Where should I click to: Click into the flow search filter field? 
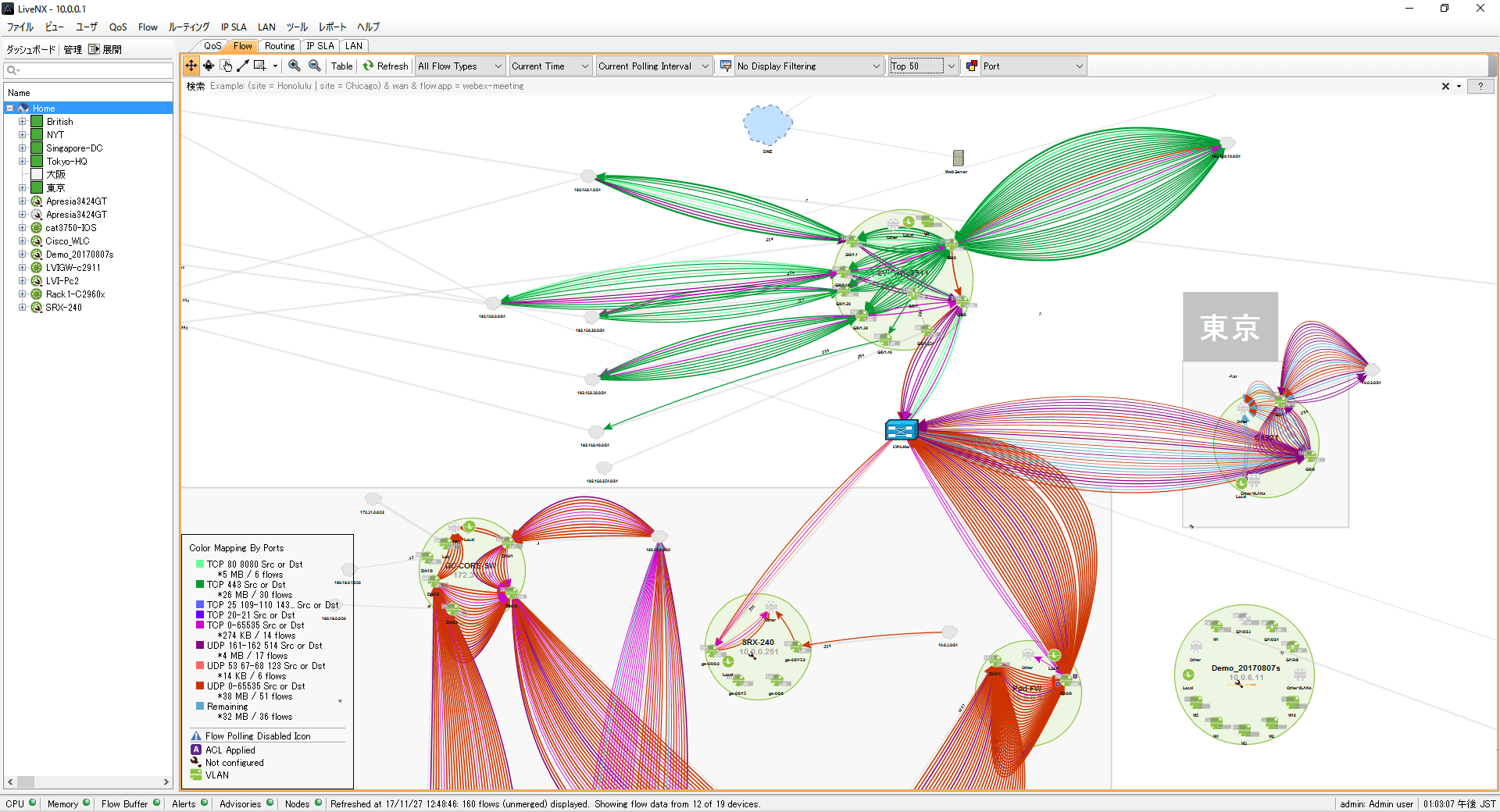tap(820, 86)
